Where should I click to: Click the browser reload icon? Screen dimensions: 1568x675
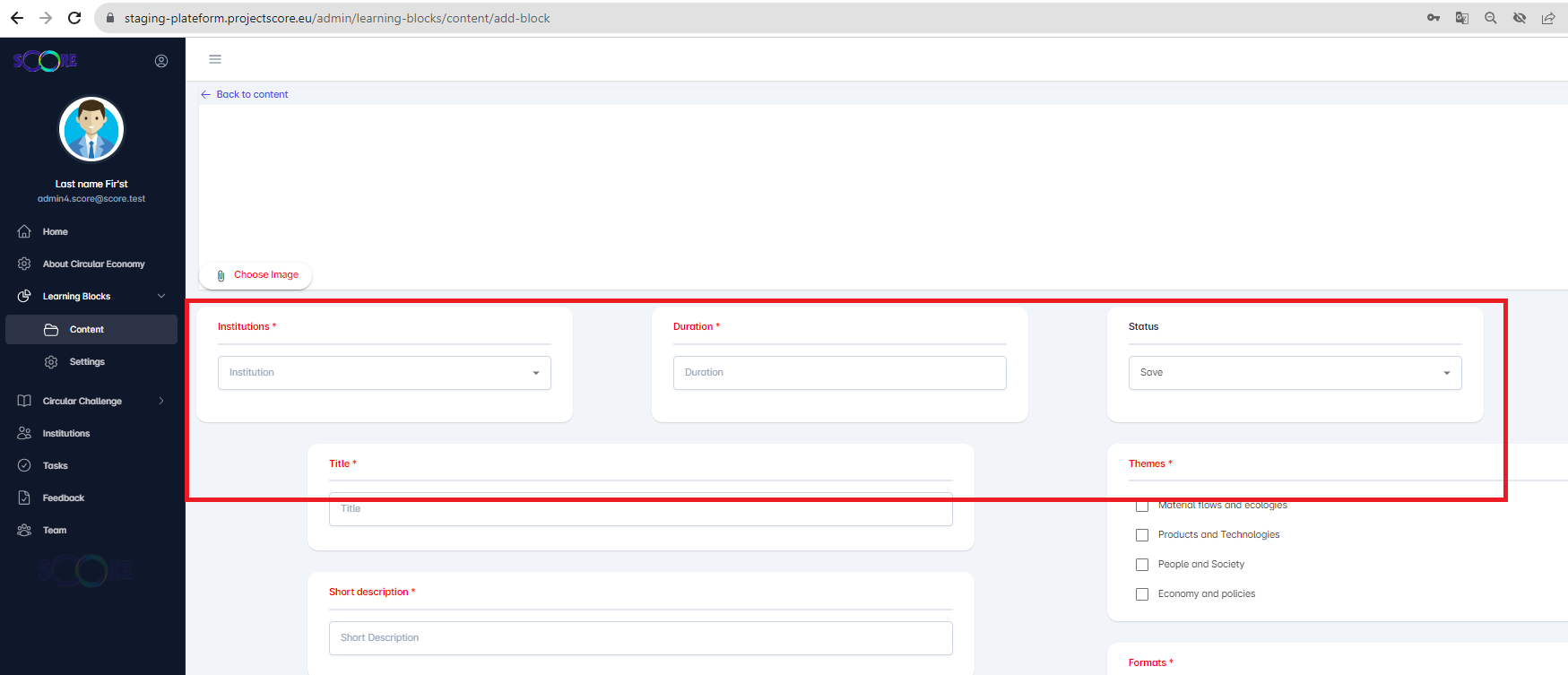74,18
